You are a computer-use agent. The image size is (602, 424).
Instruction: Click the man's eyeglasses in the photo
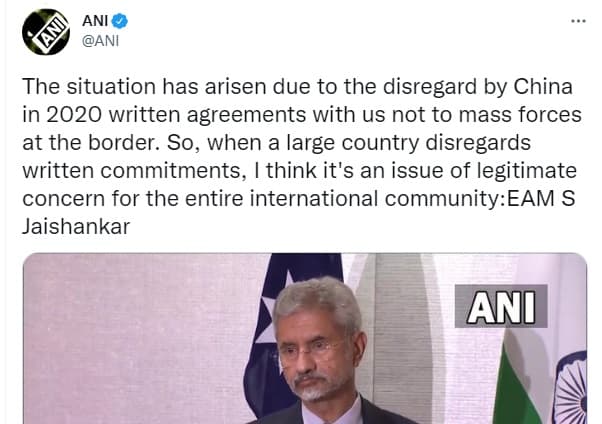click(x=311, y=349)
